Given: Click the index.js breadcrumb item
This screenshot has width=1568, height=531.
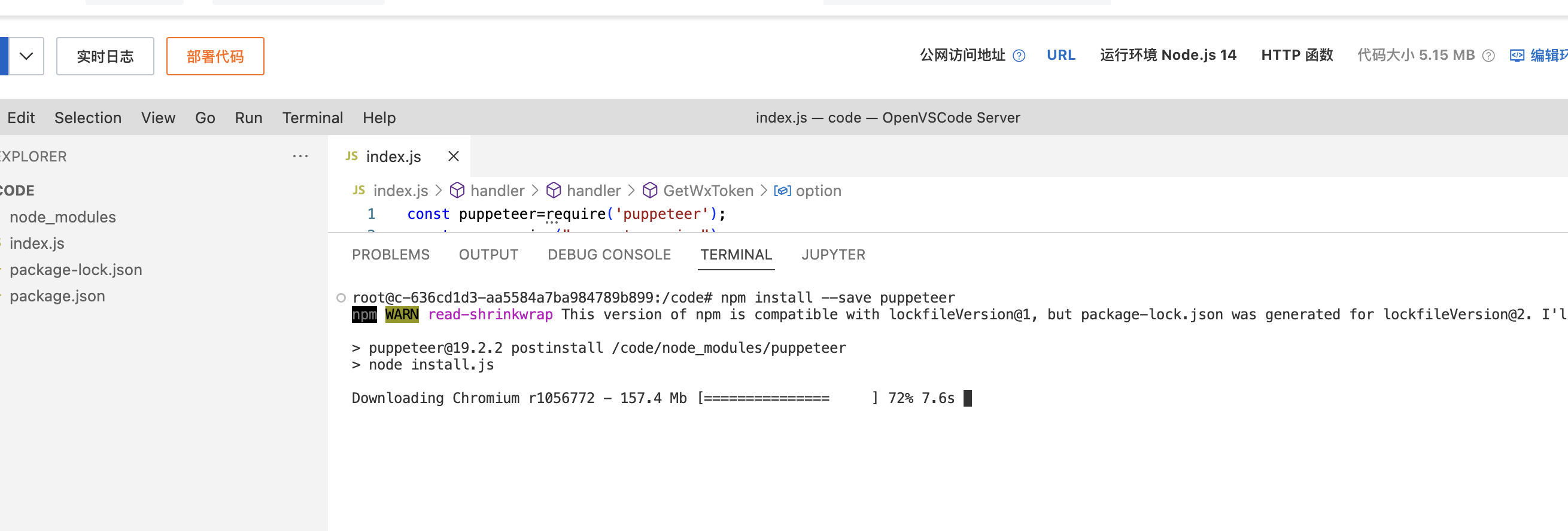Looking at the screenshot, I should click(x=400, y=190).
